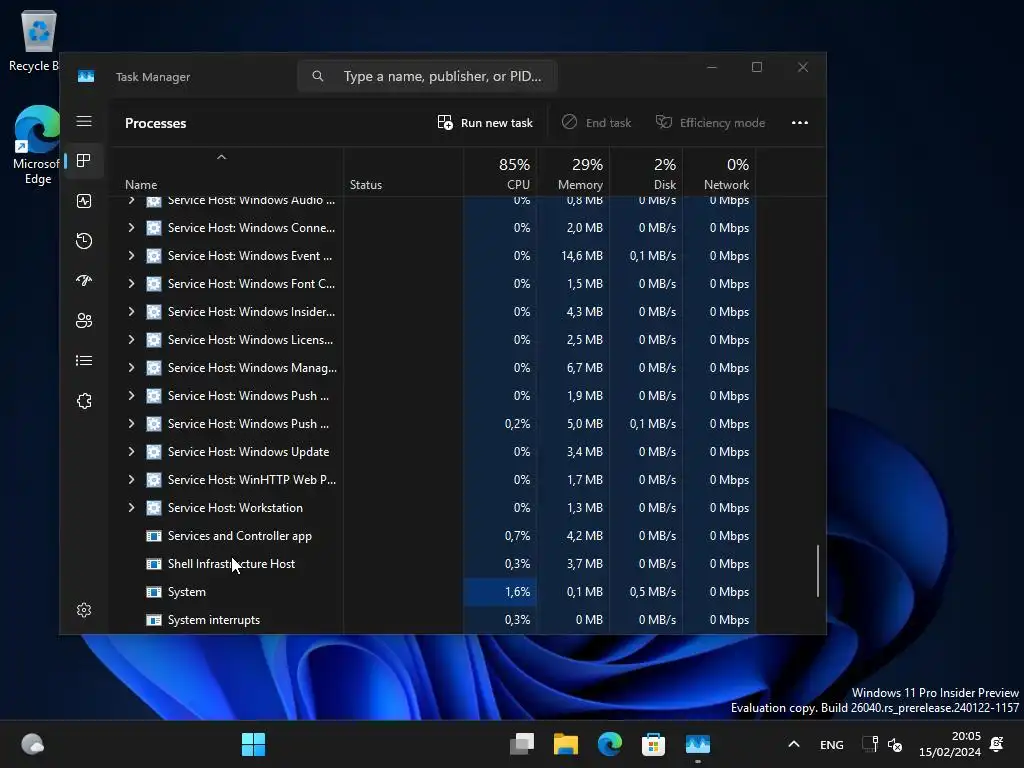Open the Startup apps sidebar icon
The height and width of the screenshot is (768, 1024).
pyautogui.click(x=84, y=281)
